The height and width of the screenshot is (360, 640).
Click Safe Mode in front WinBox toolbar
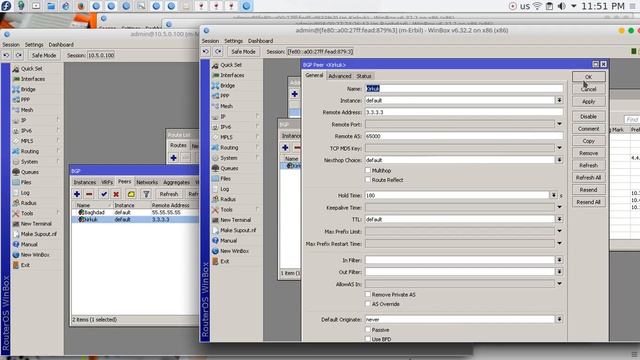coord(243,51)
